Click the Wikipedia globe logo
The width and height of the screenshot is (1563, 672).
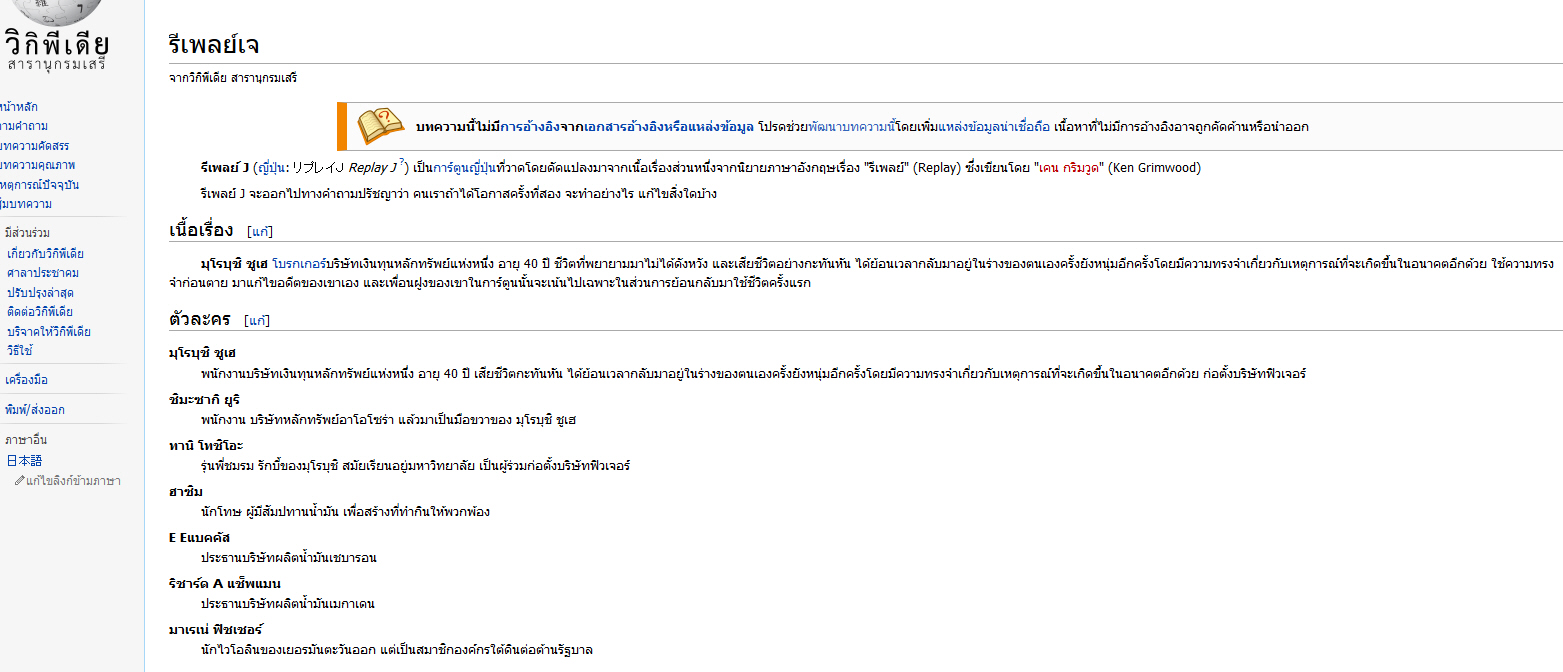(x=55, y=12)
